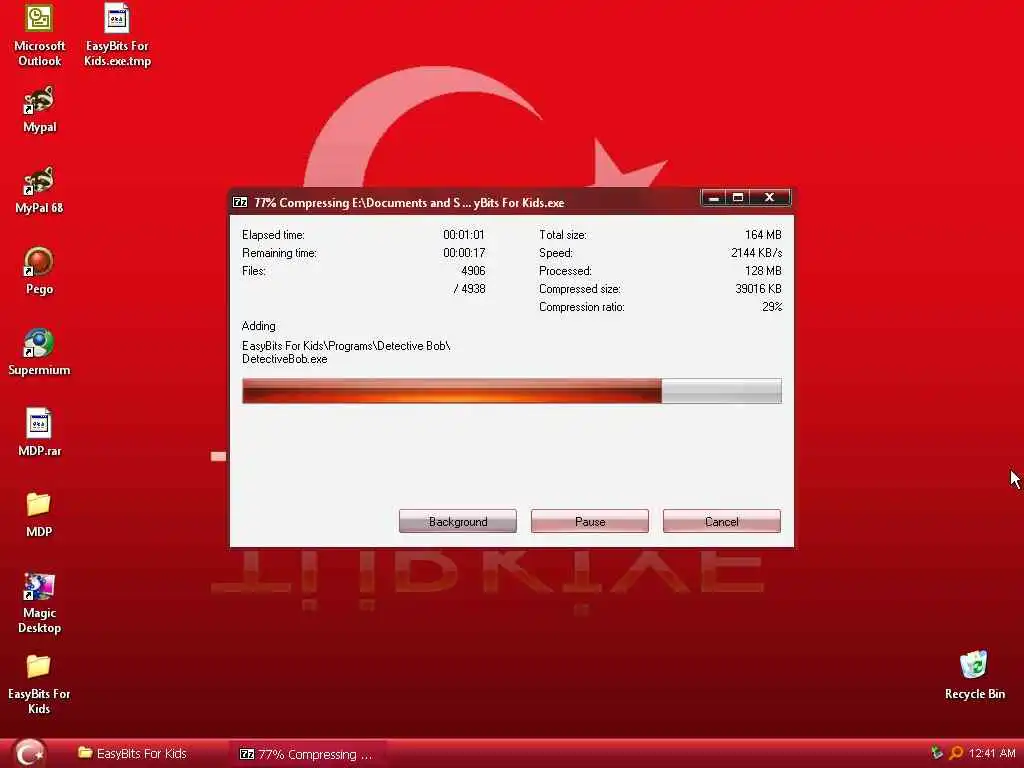Click the files count 4906

tap(473, 271)
